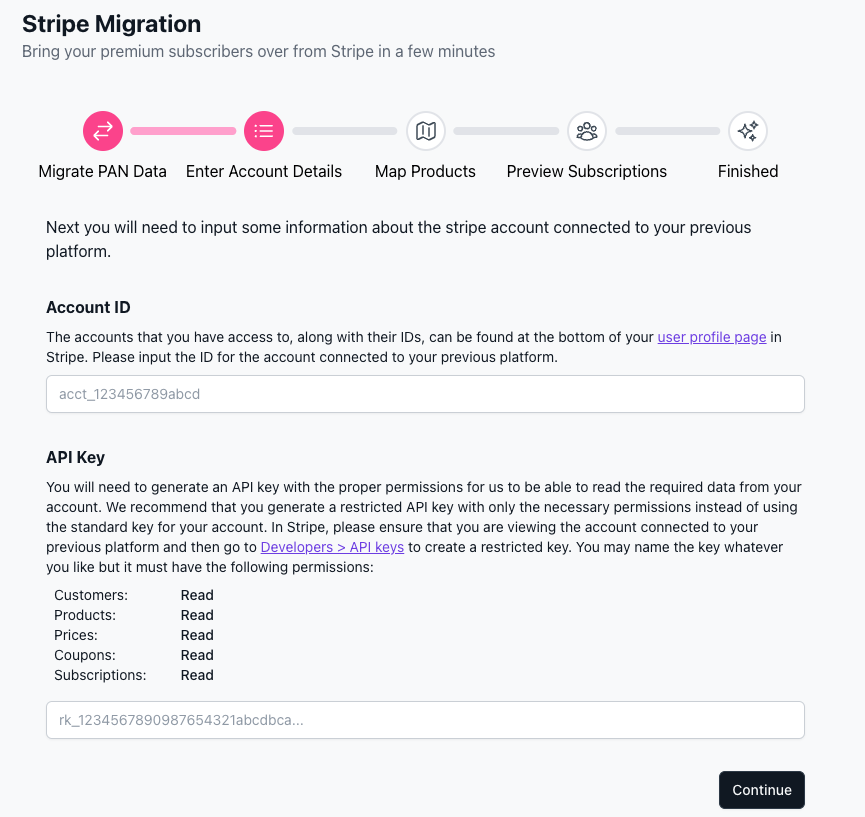Click the Products: permission row label
This screenshot has width=865, height=817.
85,615
